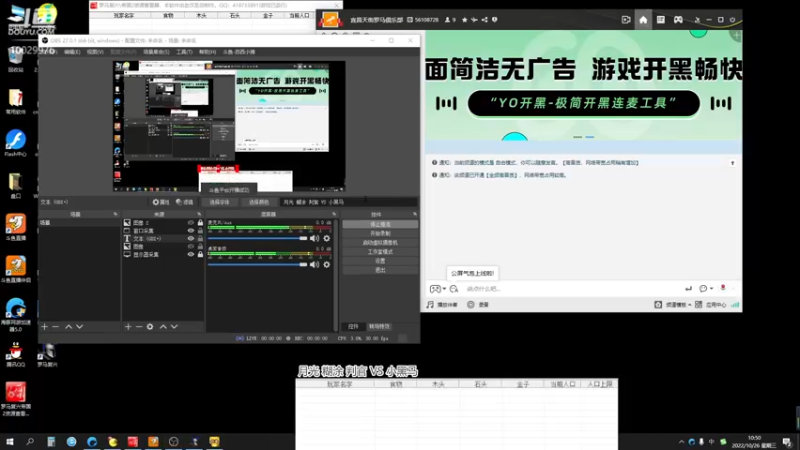The width and height of the screenshot is (800, 450).
Task: Toggle visibility eye for 显示器采集 source
Action: tap(190, 254)
